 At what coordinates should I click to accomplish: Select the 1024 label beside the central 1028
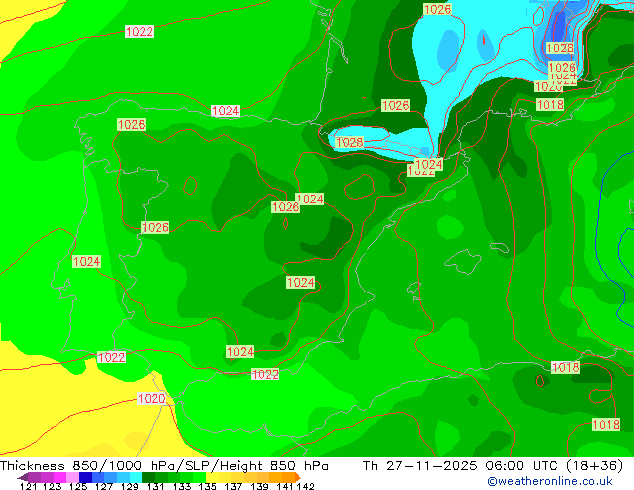[x=310, y=199]
